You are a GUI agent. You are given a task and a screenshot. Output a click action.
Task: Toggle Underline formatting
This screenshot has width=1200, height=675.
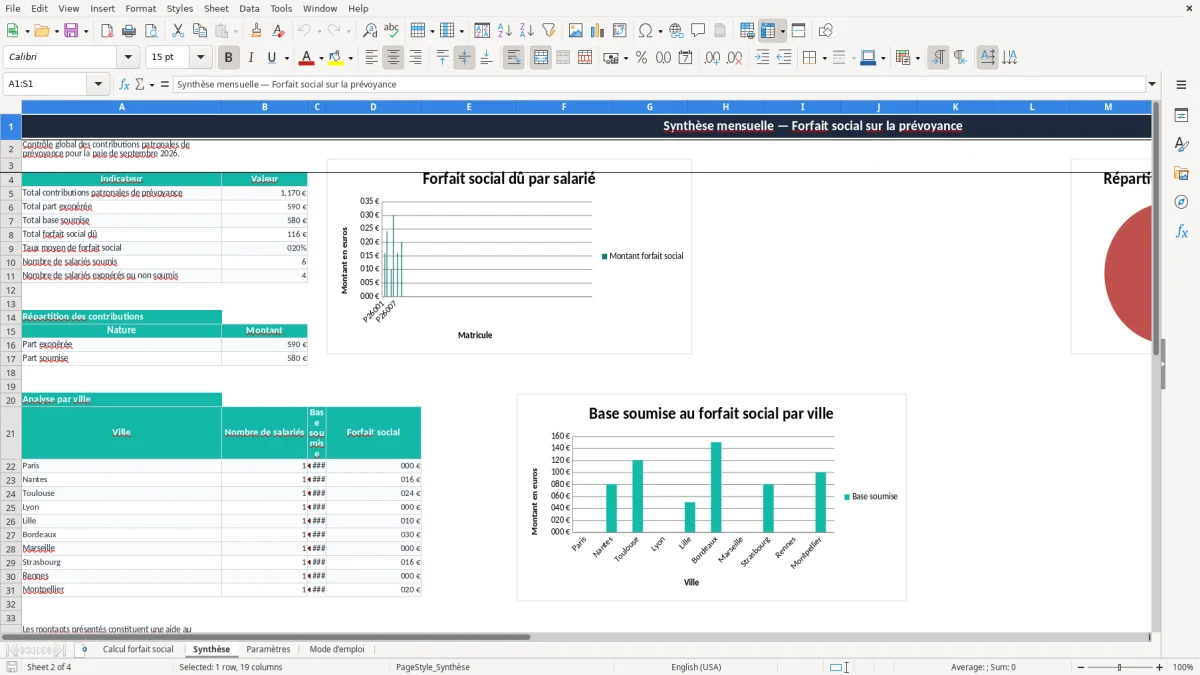pos(272,58)
